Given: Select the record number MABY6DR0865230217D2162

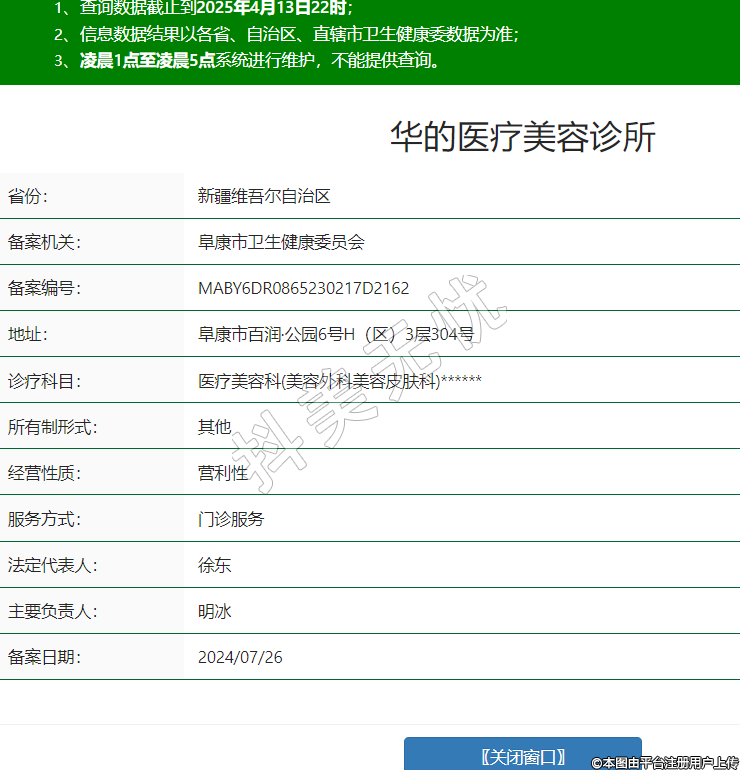Looking at the screenshot, I should [x=303, y=288].
